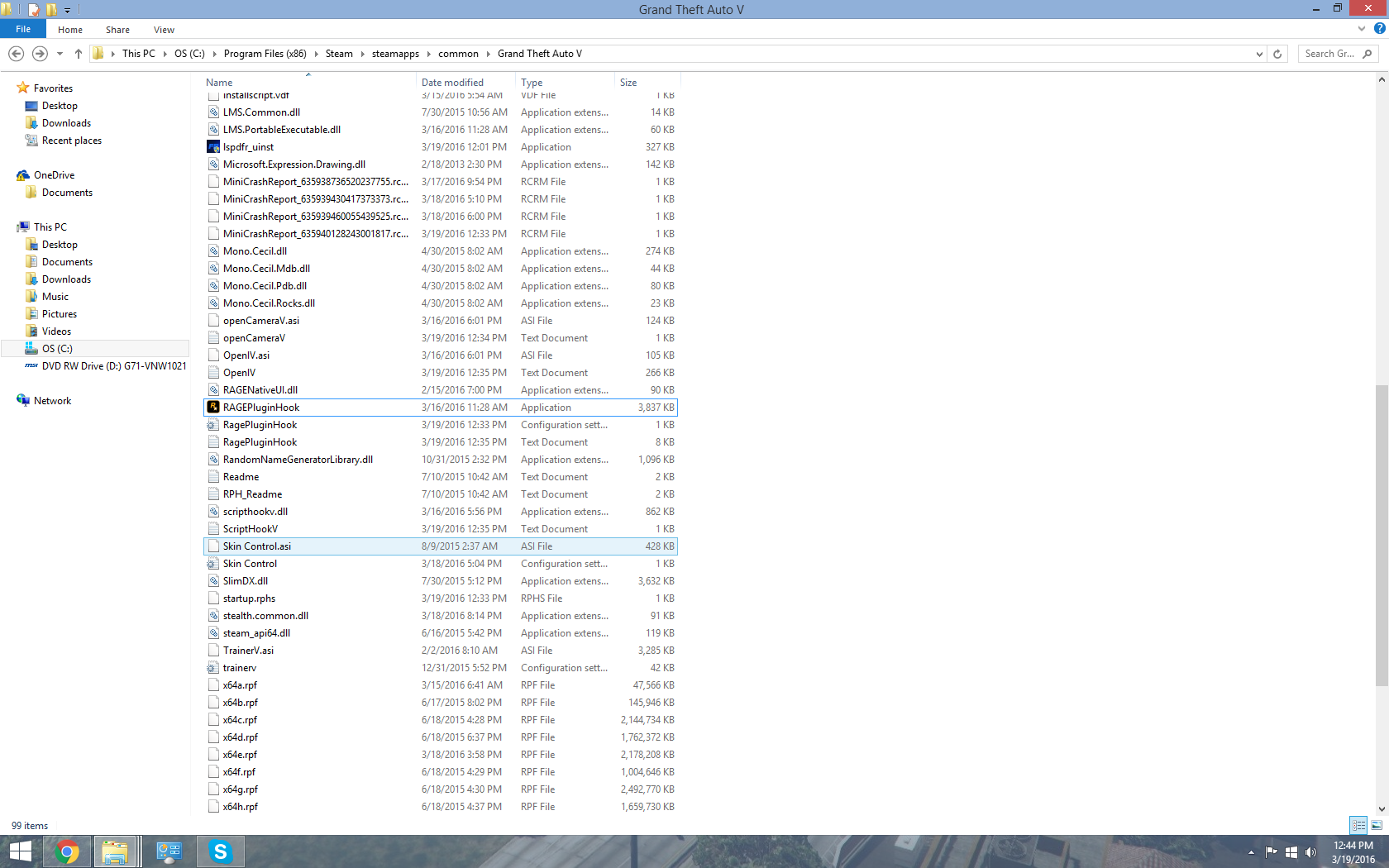Go back with the Back arrow

point(16,54)
